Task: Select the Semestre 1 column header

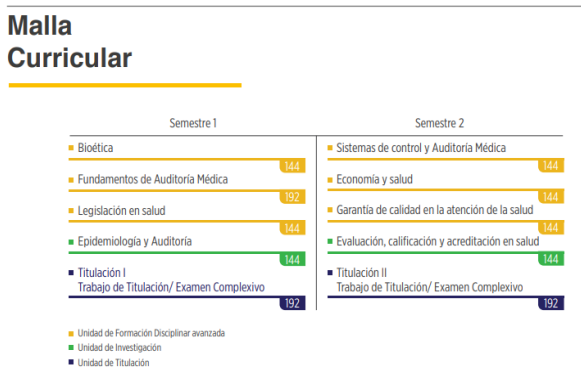Action: pyautogui.click(x=193, y=123)
